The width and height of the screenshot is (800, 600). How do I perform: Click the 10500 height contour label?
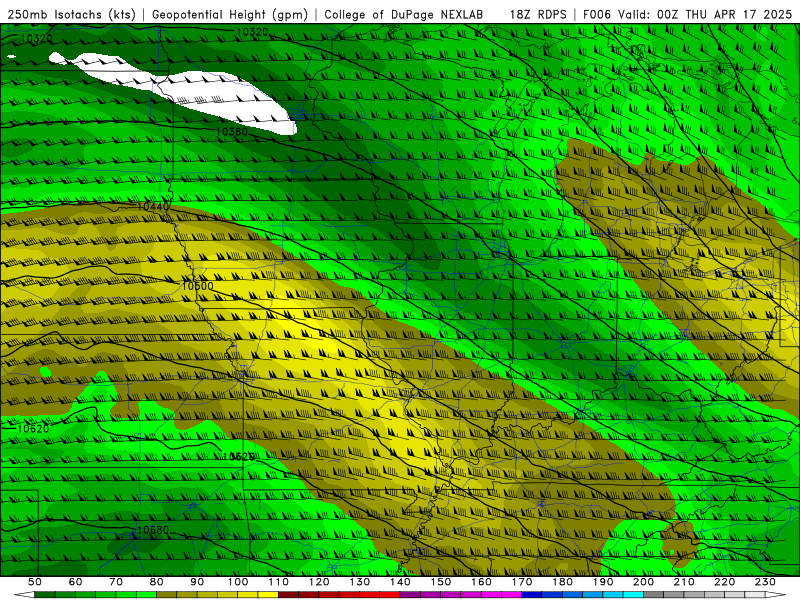(x=197, y=286)
